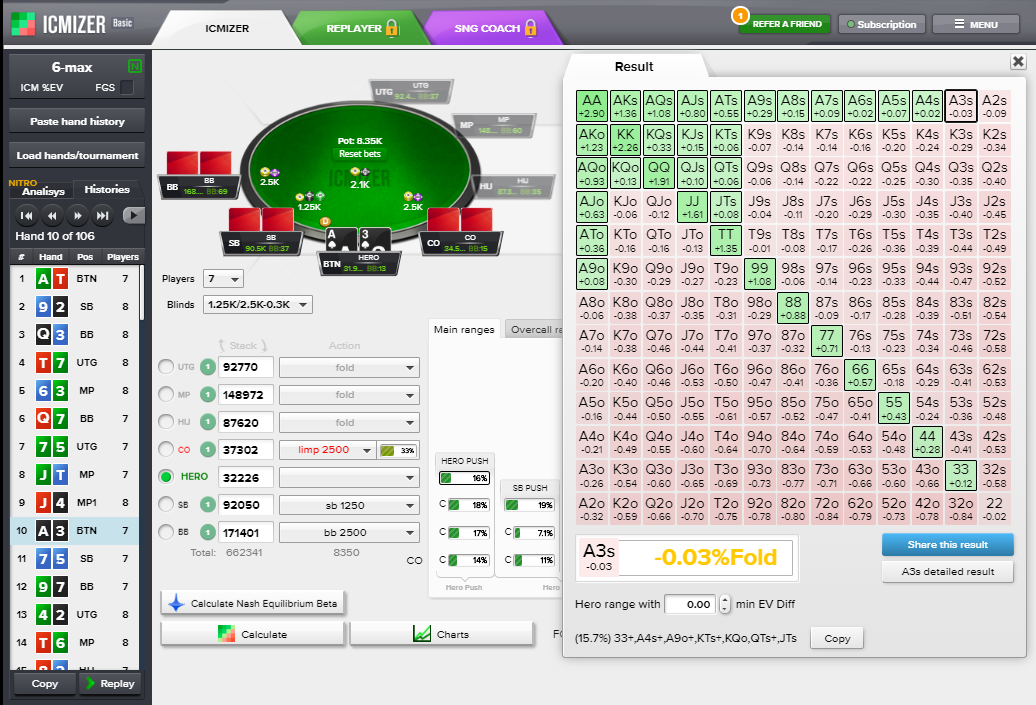Select the SB radio button
Image resolution: width=1036 pixels, height=705 pixels.
166,504
